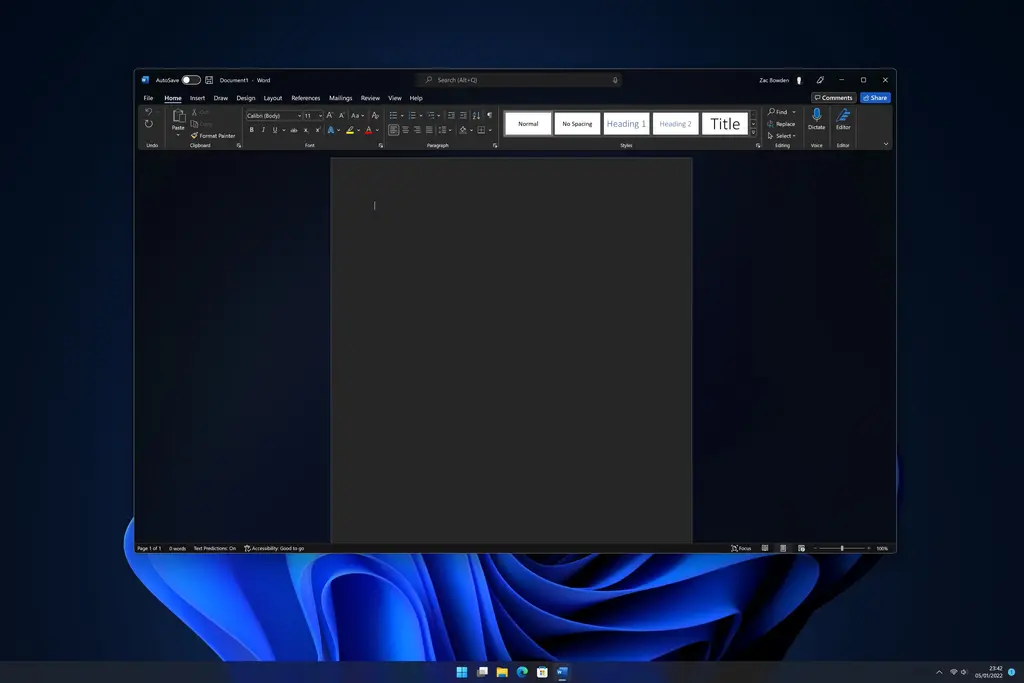Toggle Align Left paragraph alignment
Image resolution: width=1024 pixels, height=683 pixels.
tap(393, 130)
